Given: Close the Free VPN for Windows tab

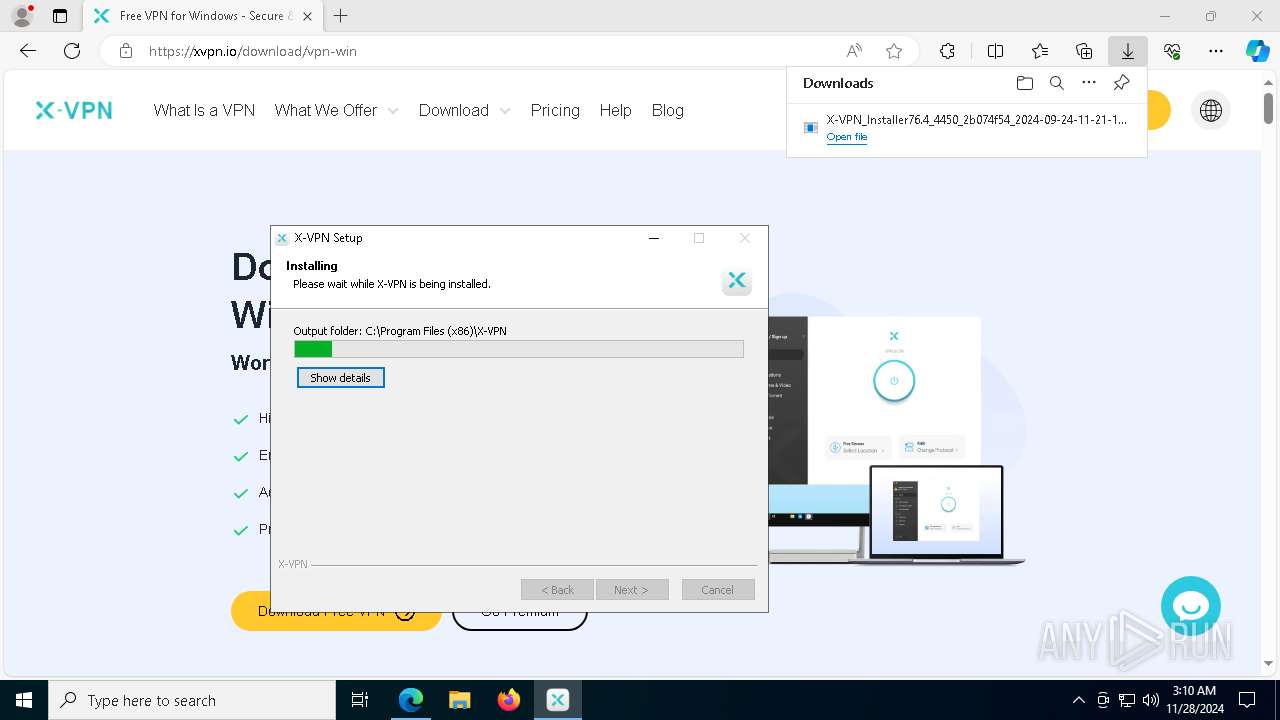Looking at the screenshot, I should pos(307,16).
